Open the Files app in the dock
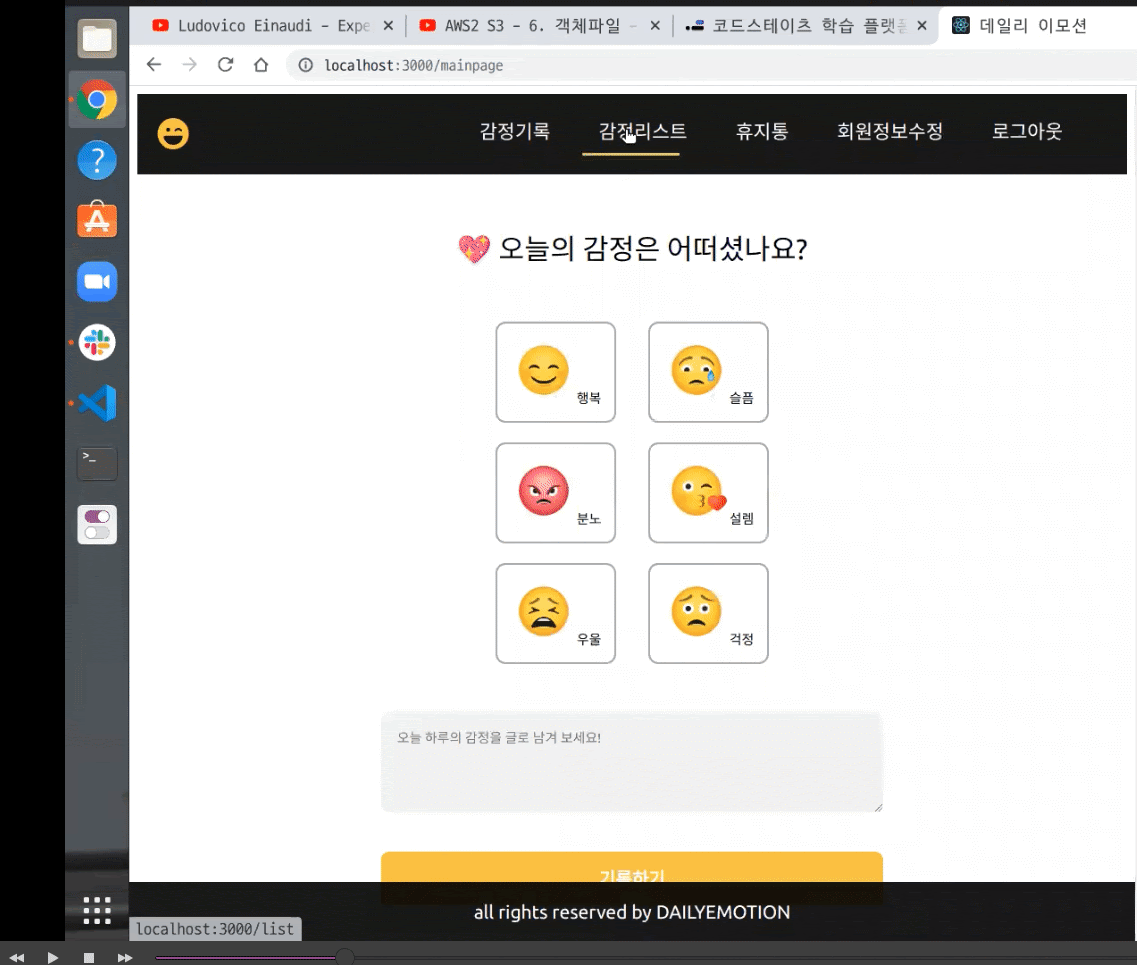The image size is (1137, 965). tap(97, 38)
